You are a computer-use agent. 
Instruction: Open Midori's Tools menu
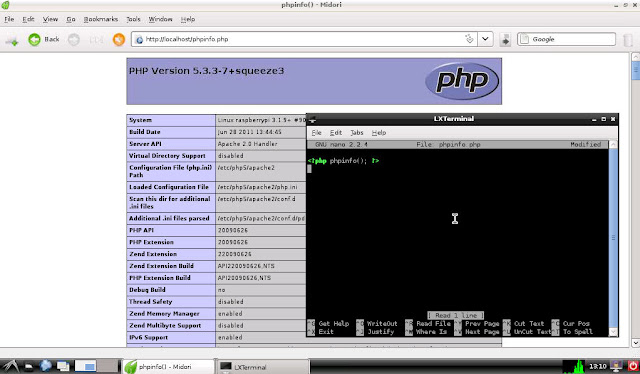(133, 19)
